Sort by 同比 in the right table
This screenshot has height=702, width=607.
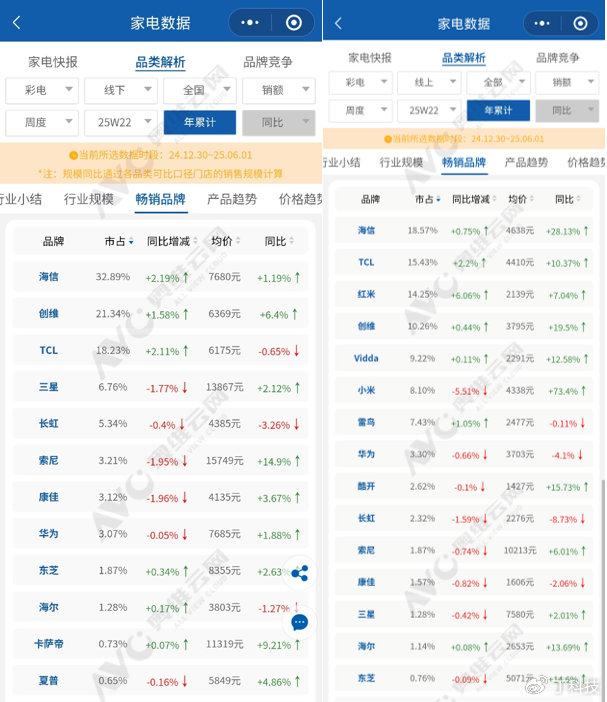[567, 199]
